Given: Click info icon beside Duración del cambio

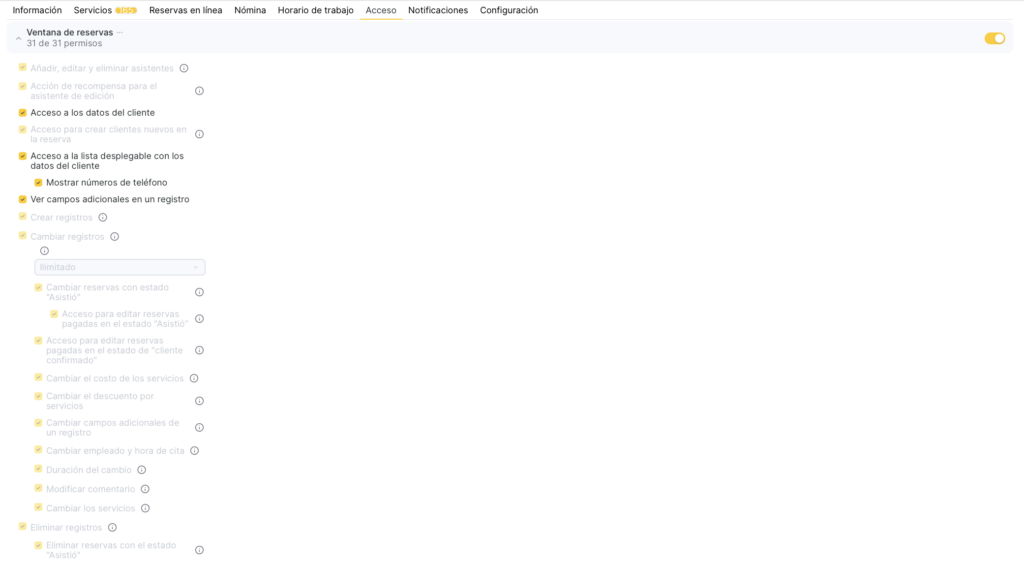Looking at the screenshot, I should point(141,470).
